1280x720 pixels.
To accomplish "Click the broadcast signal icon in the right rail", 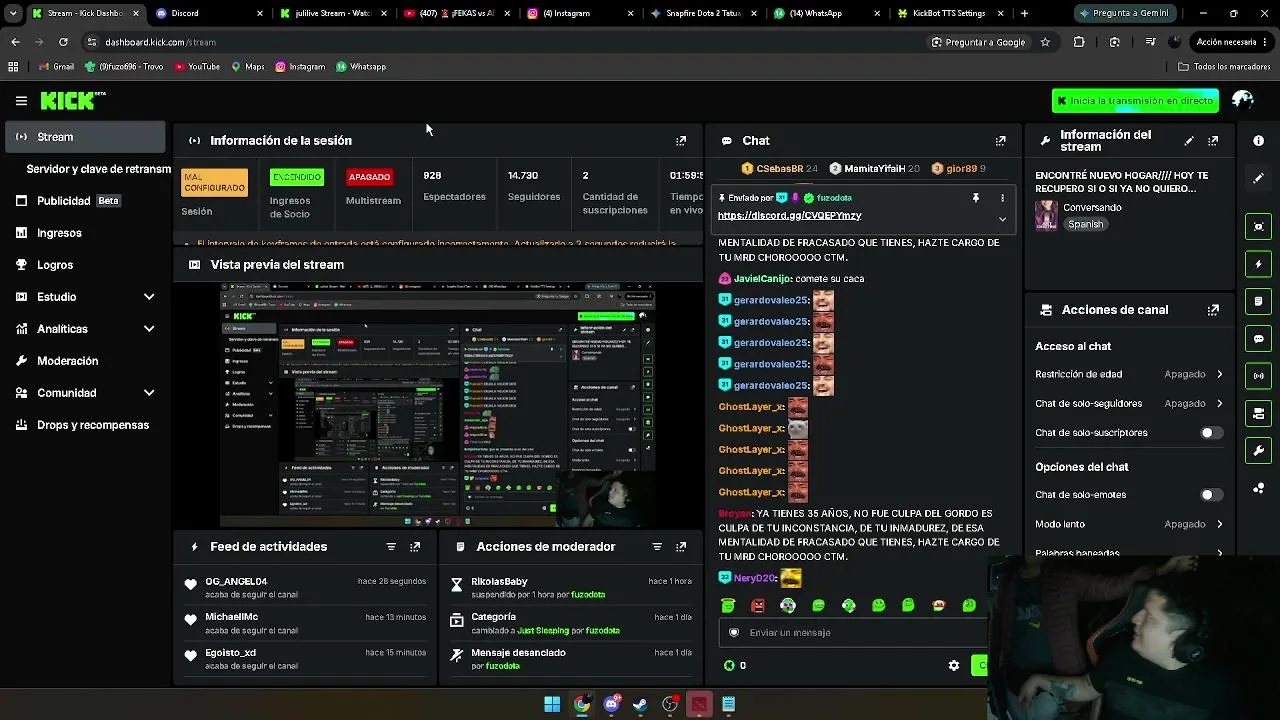I will pyautogui.click(x=1259, y=376).
